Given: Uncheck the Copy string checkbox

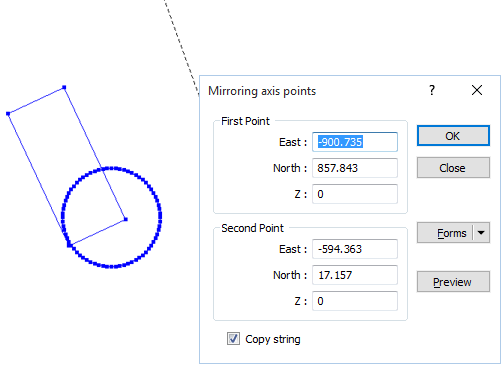Looking at the screenshot, I should pyautogui.click(x=233, y=339).
